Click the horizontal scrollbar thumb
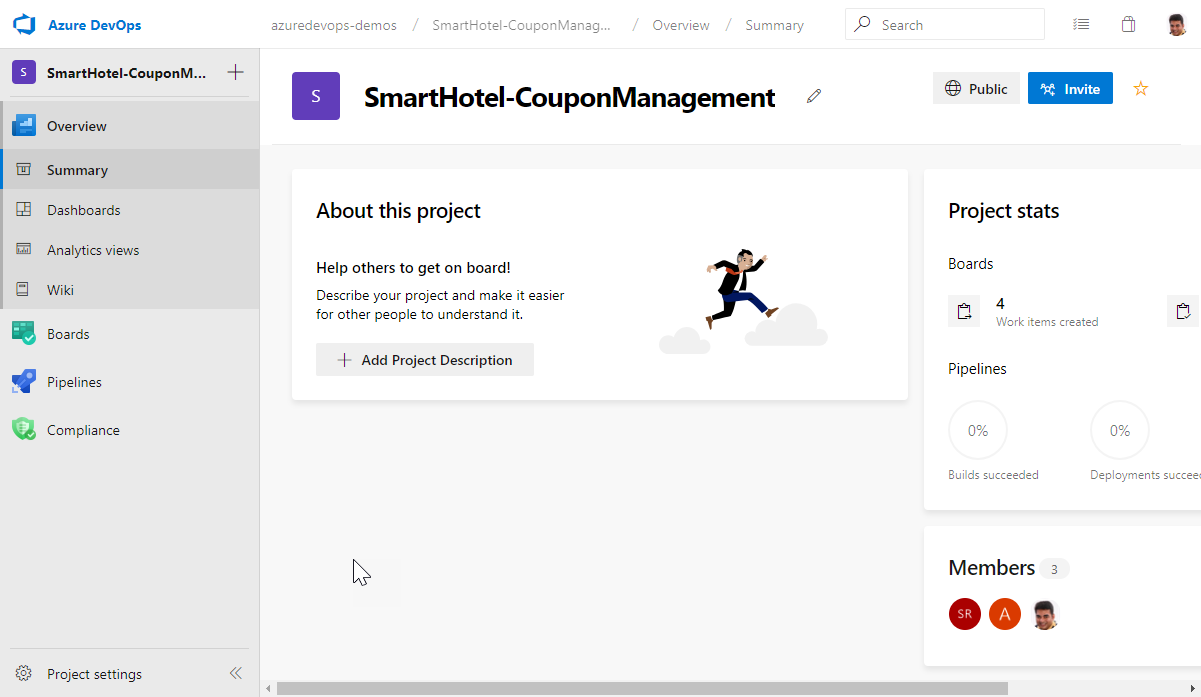 tap(642, 688)
